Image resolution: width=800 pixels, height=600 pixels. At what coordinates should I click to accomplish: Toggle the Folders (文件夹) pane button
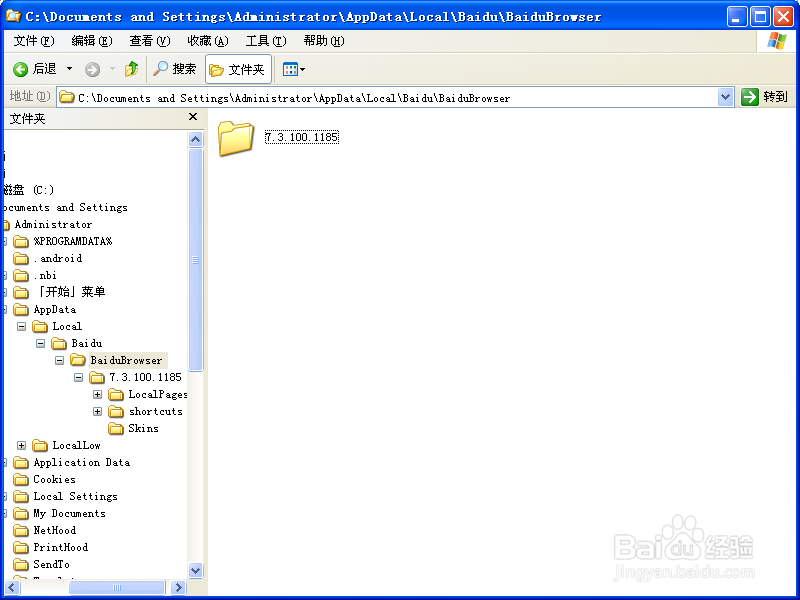[x=238, y=69]
